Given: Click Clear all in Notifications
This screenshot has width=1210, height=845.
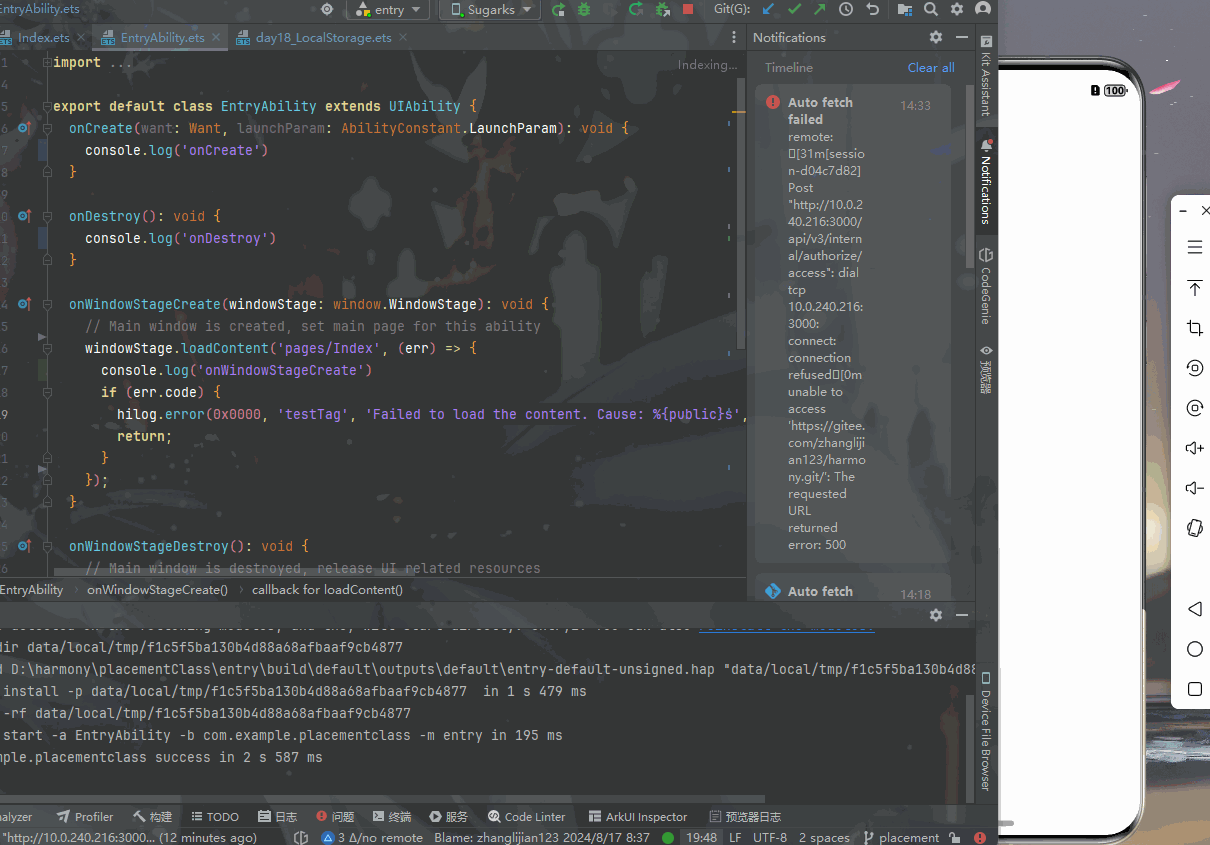Looking at the screenshot, I should (931, 68).
